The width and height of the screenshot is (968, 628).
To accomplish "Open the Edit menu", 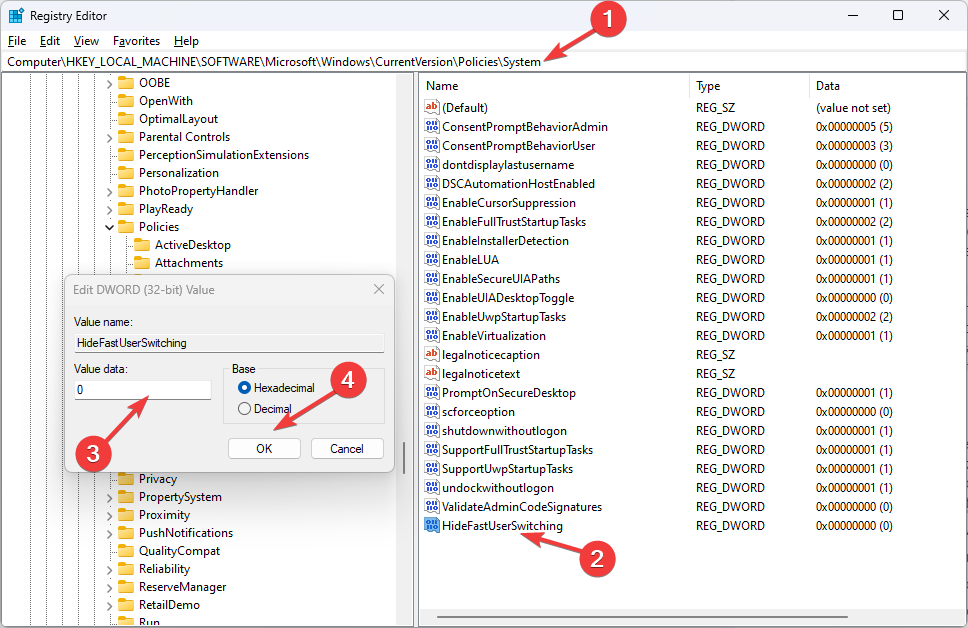I will [49, 41].
